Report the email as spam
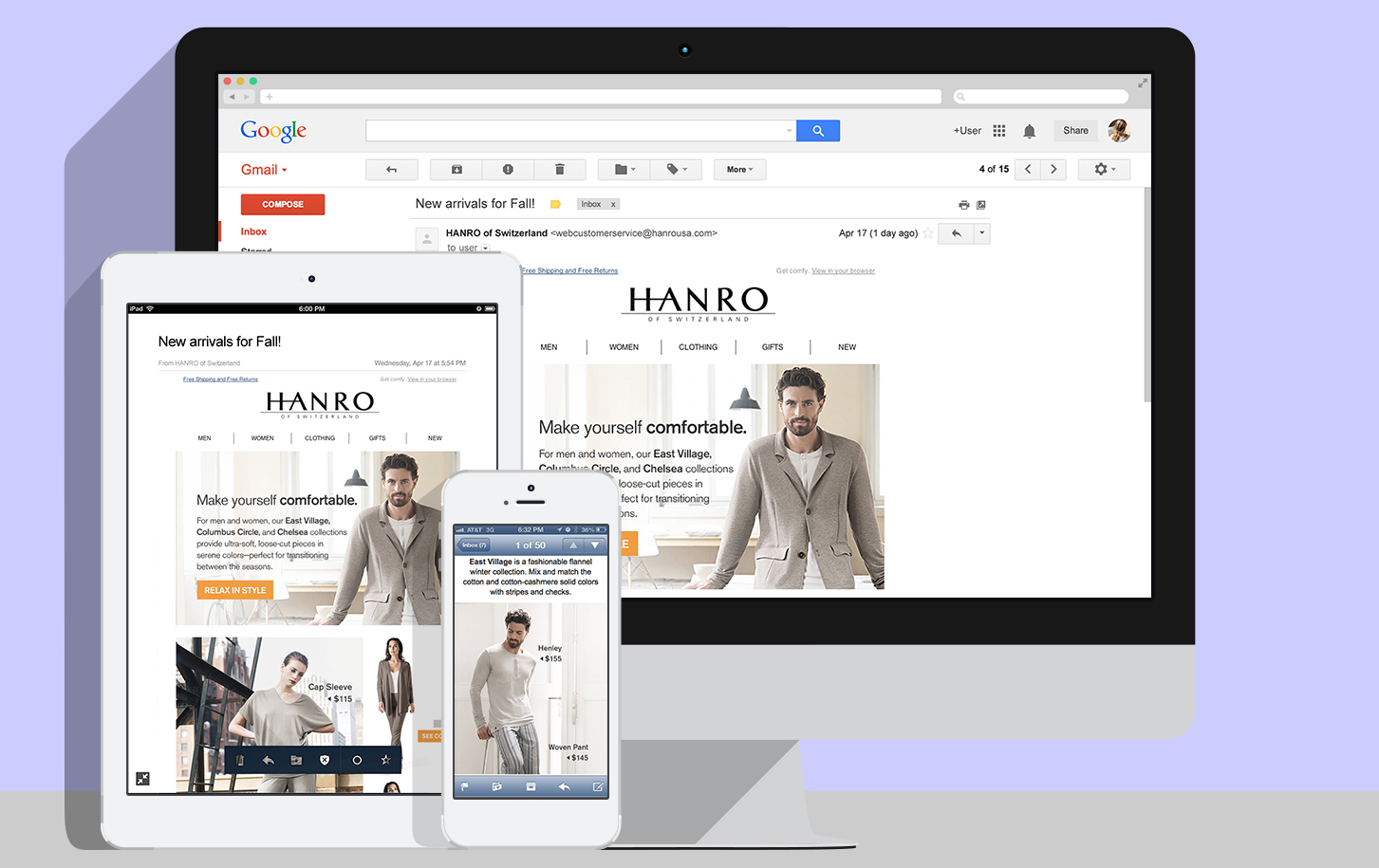The image size is (1379, 868). [508, 170]
